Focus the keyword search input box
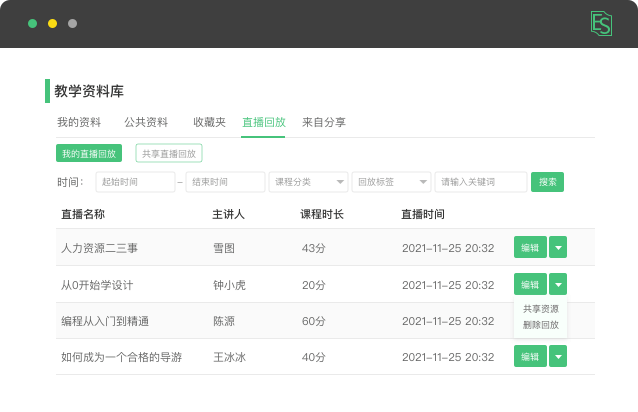The height and width of the screenshot is (412, 638). coord(481,182)
